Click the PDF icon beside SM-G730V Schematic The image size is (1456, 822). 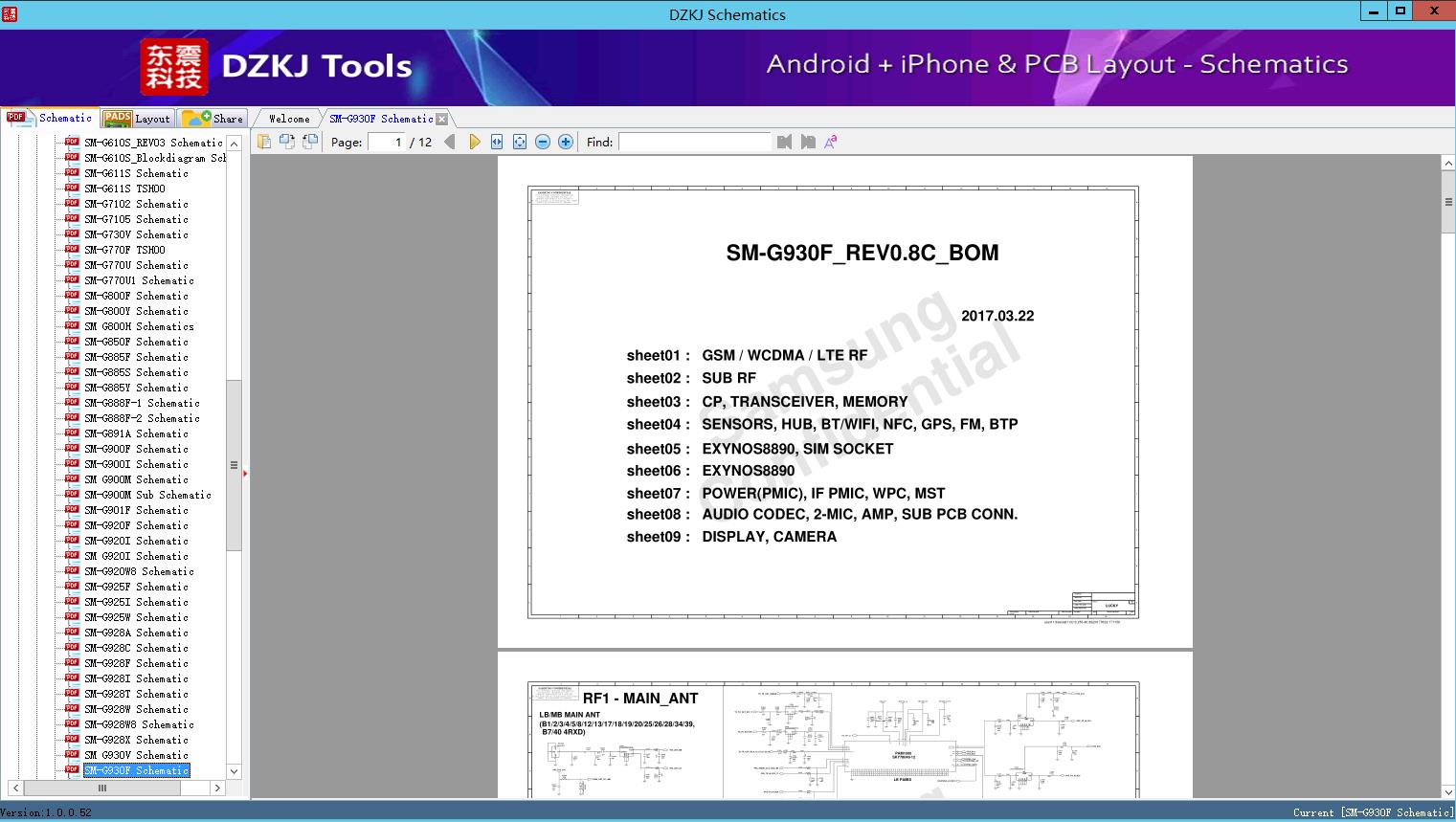coord(72,233)
